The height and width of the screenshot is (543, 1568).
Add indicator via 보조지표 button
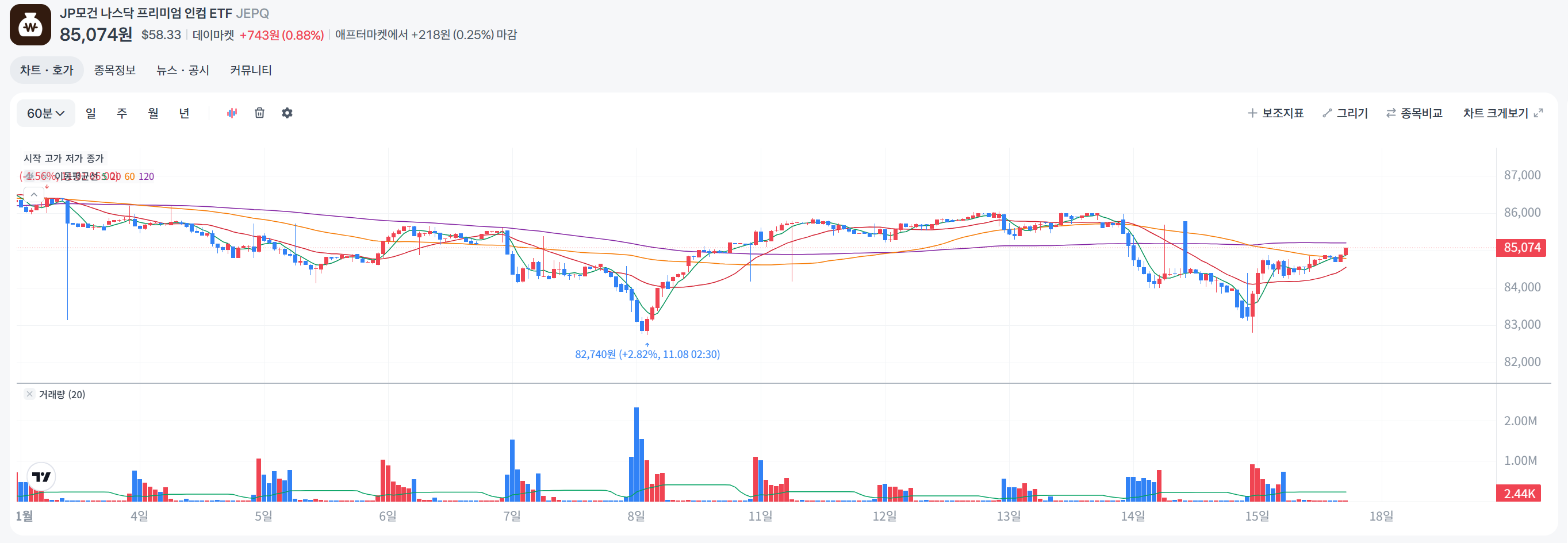pyautogui.click(x=1275, y=113)
